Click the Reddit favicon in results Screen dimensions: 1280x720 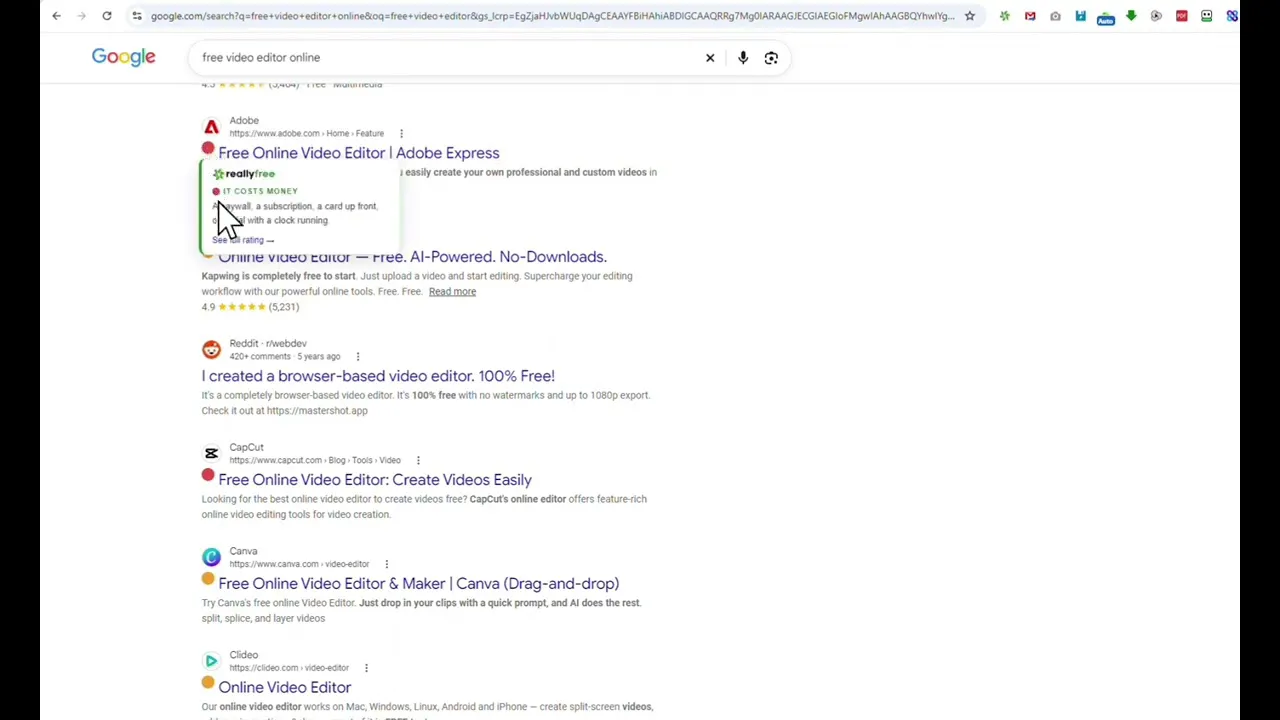(211, 350)
